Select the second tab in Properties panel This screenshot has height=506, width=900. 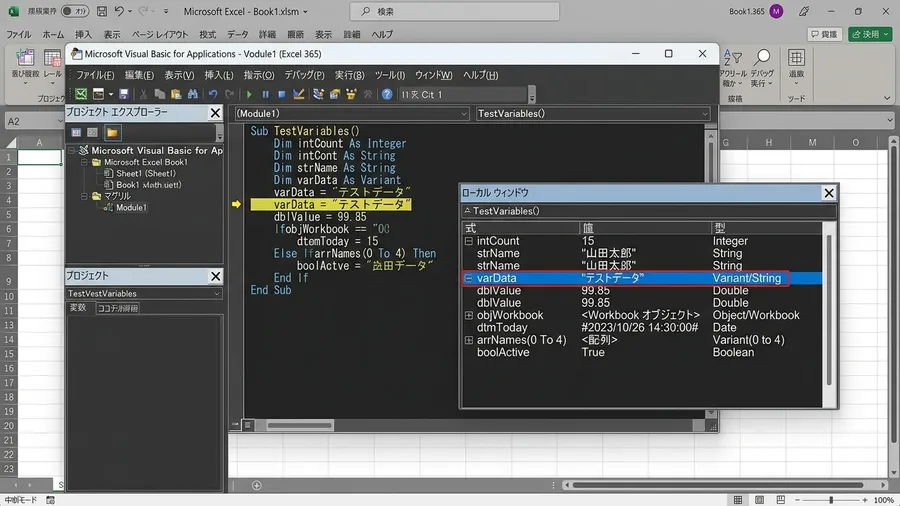click(118, 308)
